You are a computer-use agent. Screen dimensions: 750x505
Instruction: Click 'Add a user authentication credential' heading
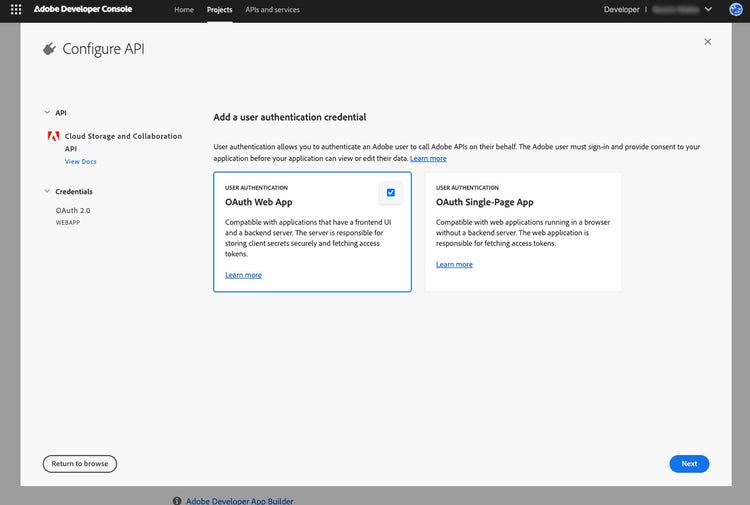[290, 117]
